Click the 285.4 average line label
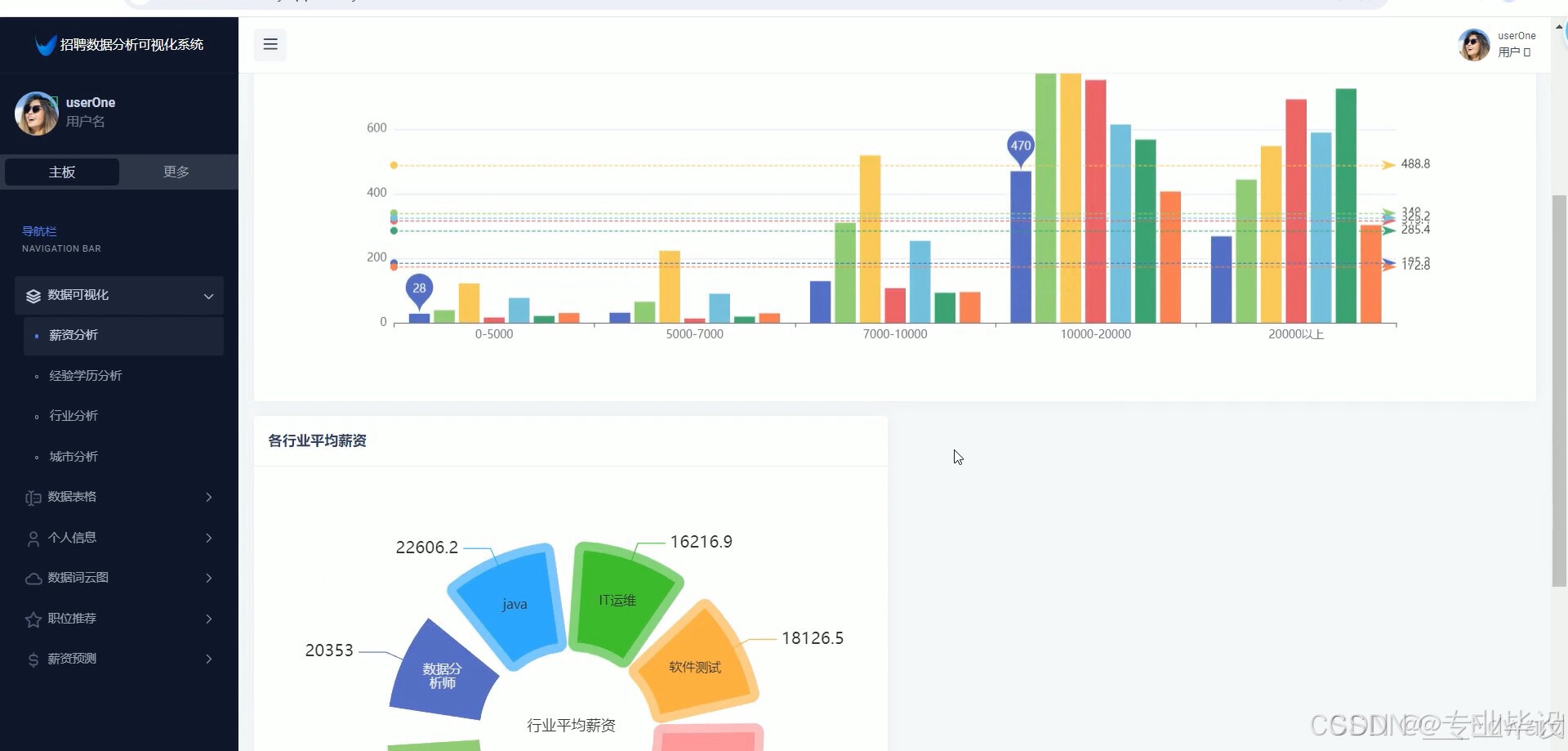The image size is (1568, 751). (x=1415, y=230)
